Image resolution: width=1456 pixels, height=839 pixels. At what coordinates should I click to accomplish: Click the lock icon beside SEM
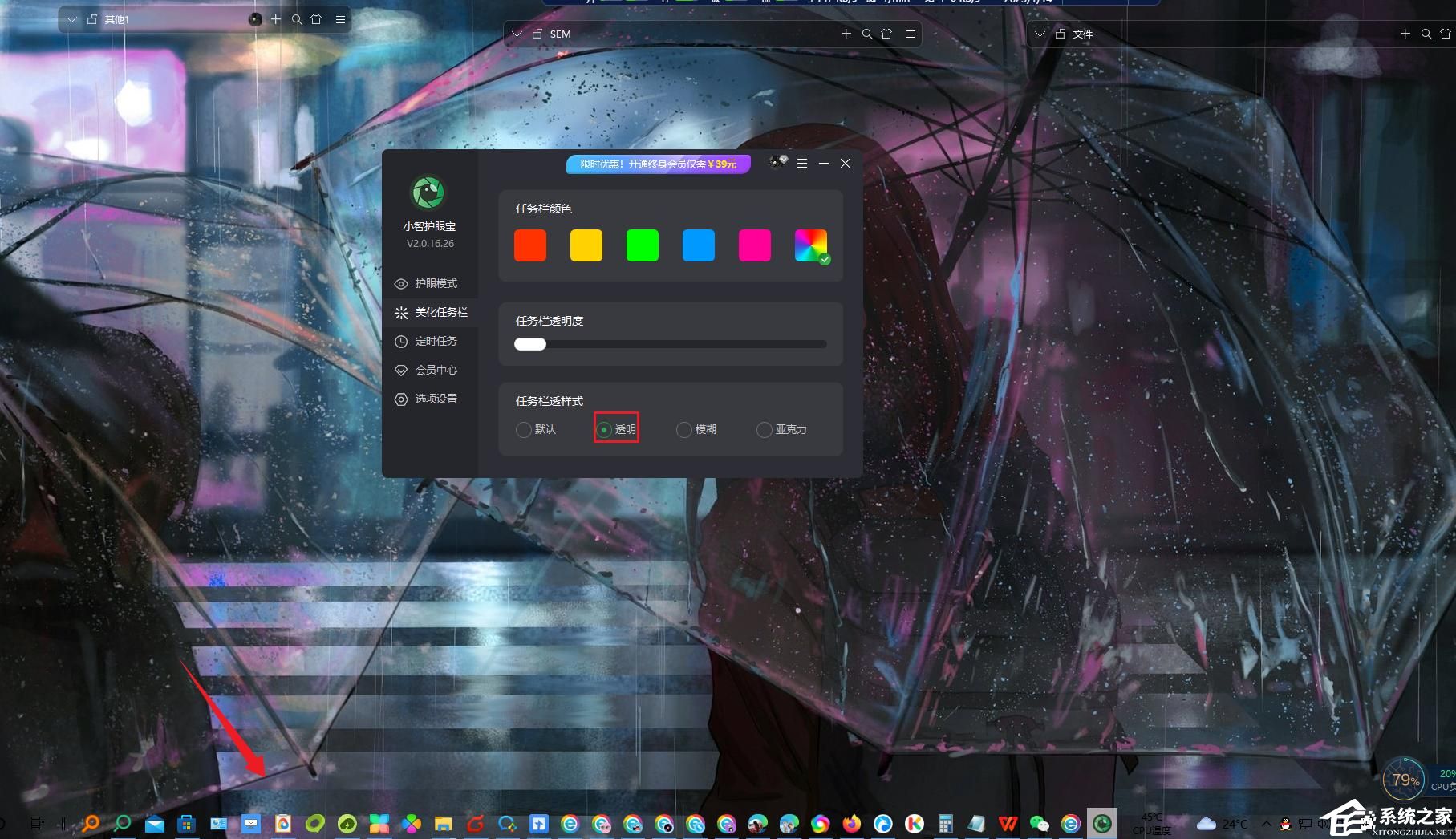pyautogui.click(x=537, y=34)
